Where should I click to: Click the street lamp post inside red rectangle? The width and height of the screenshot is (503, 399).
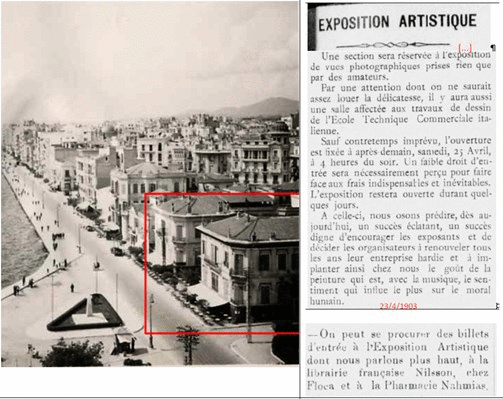151,321
